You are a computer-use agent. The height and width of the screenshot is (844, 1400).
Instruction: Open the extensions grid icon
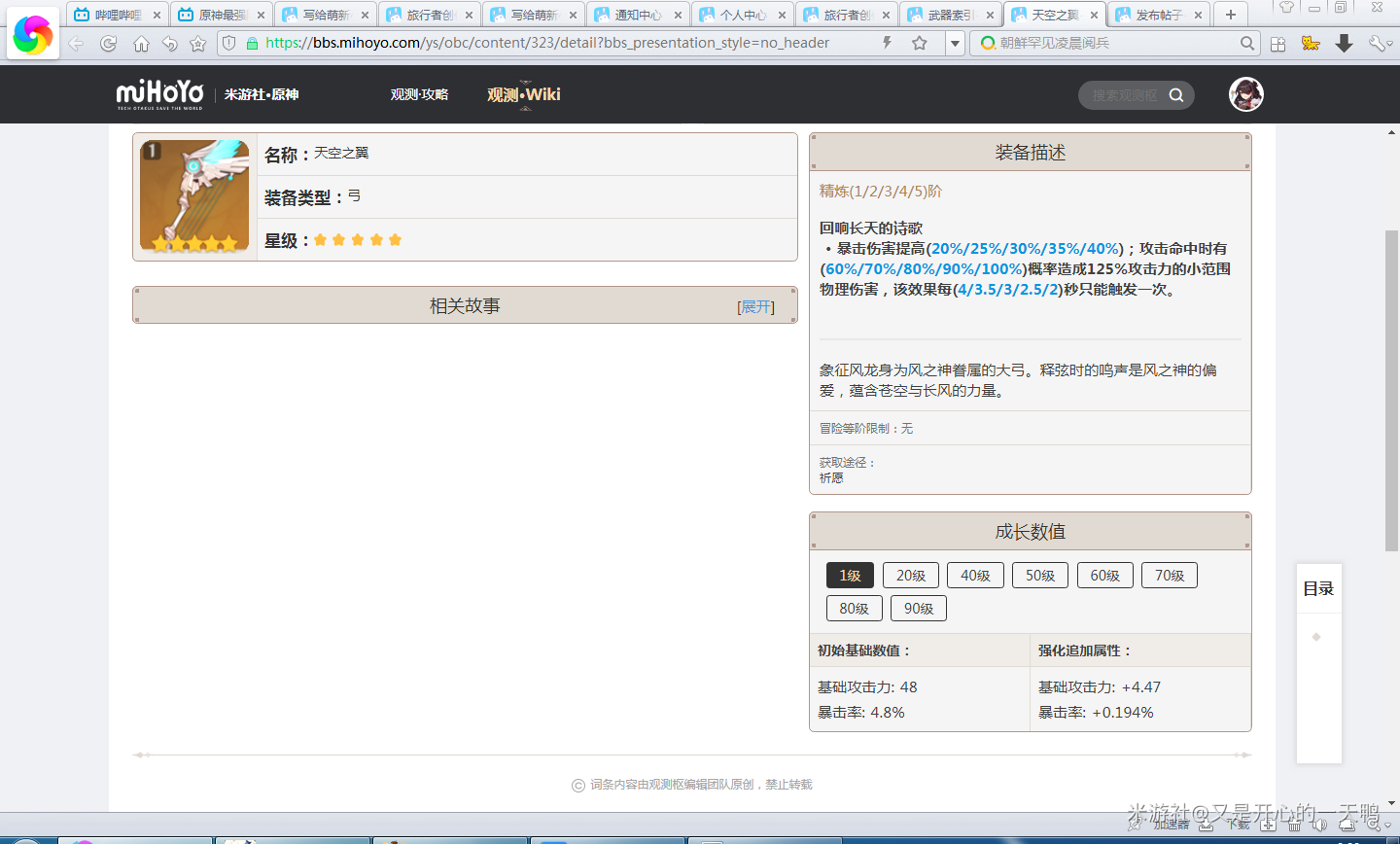tap(1277, 44)
